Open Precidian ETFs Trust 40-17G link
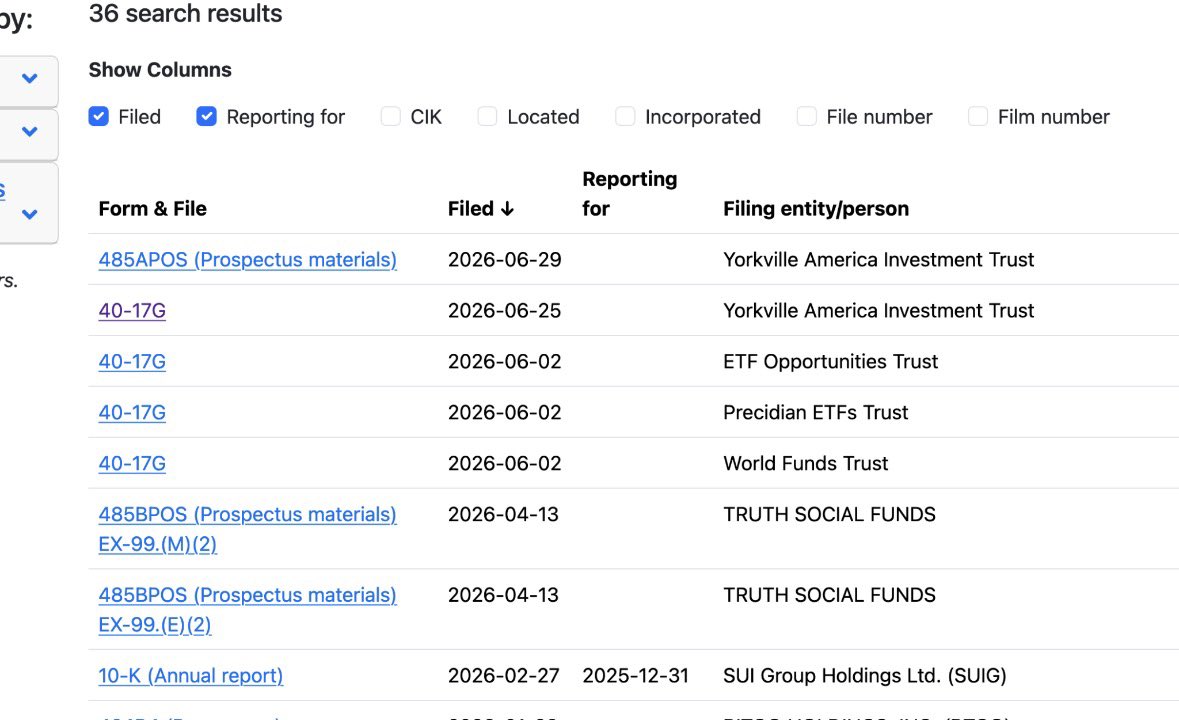The image size is (1179, 720). tap(132, 413)
